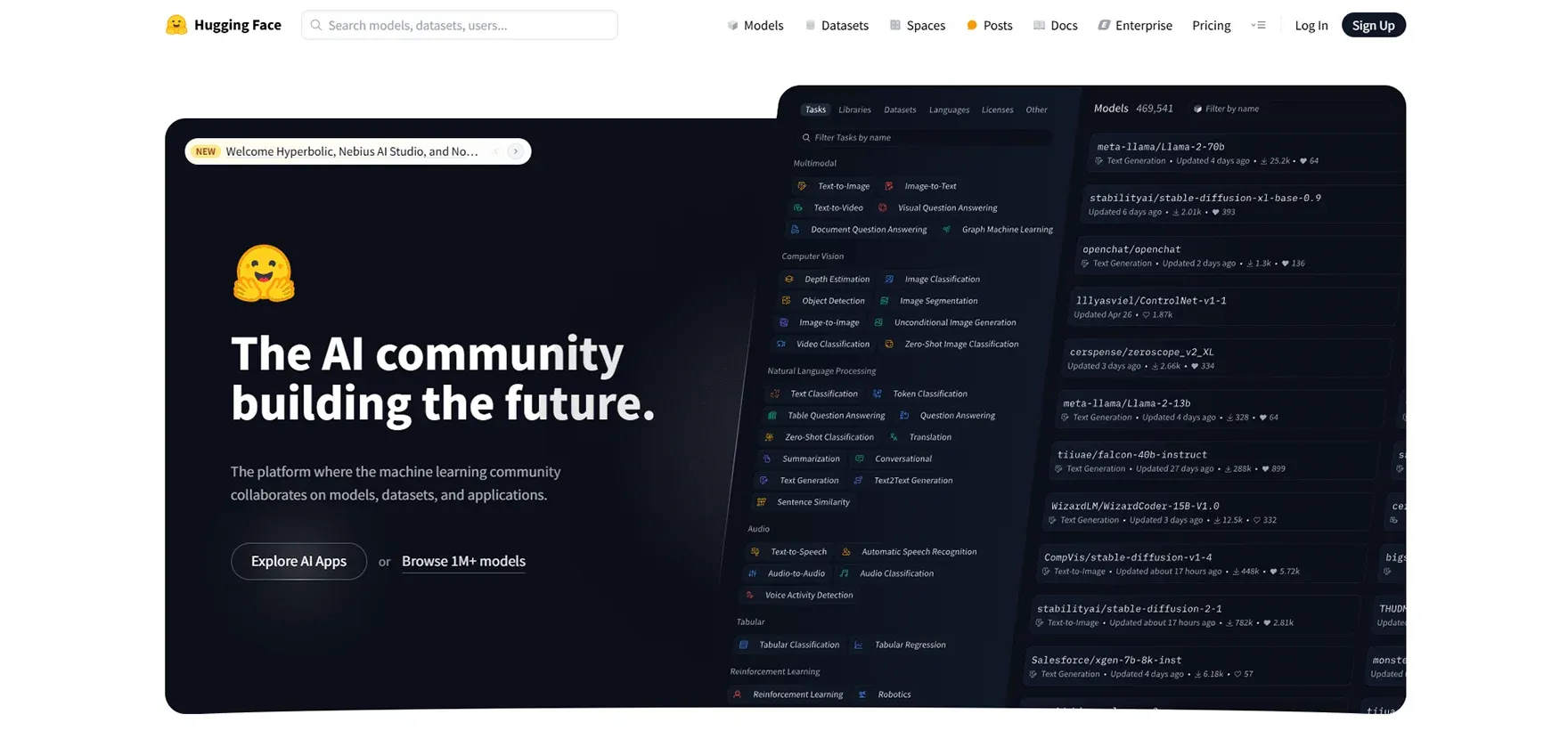The image size is (1568, 747).
Task: Open the stabilityai/stable-diffusion-xl-base-0.9 model card
Action: point(1242,204)
